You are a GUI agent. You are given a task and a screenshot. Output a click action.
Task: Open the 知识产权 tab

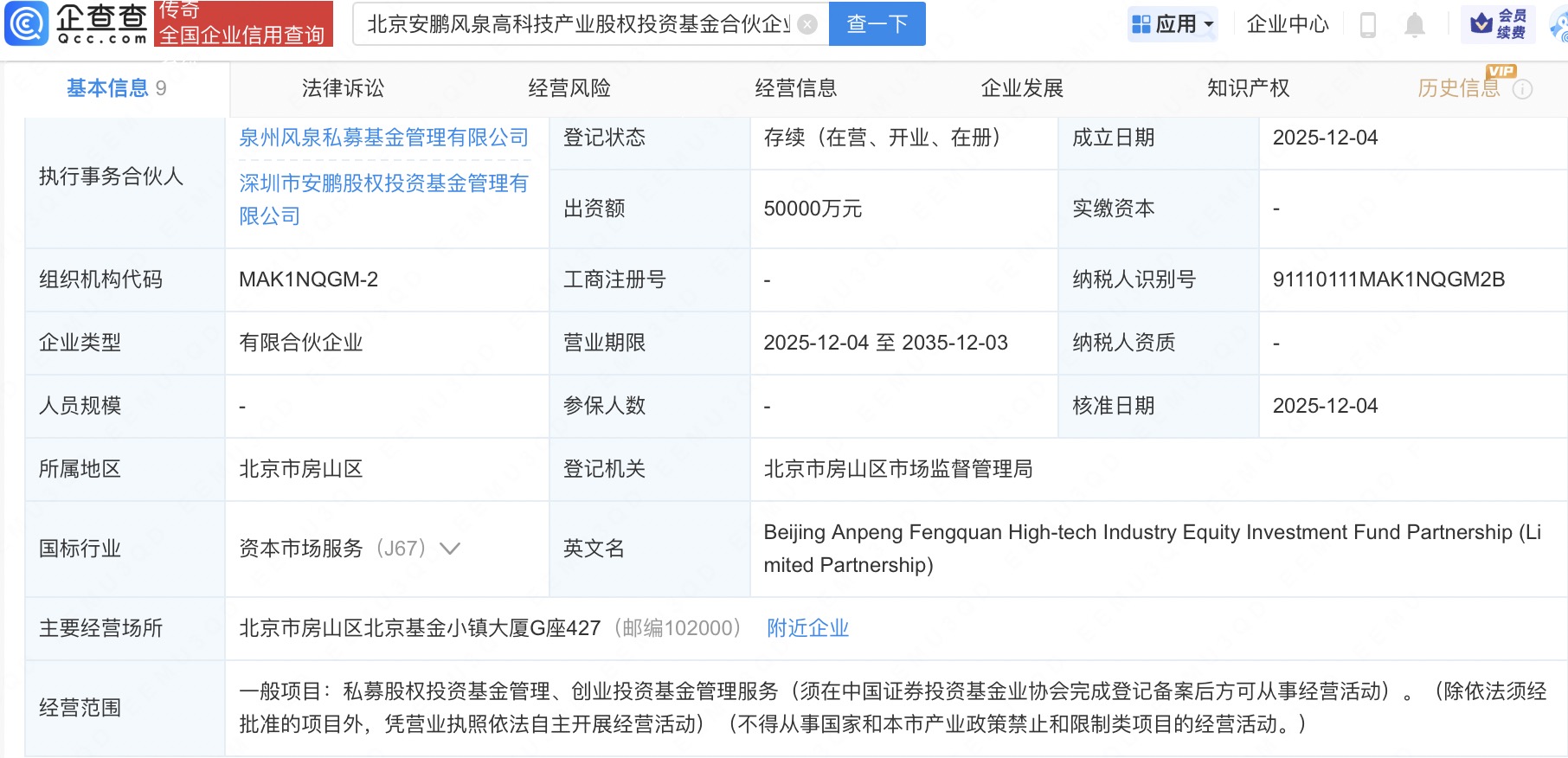[x=1248, y=88]
